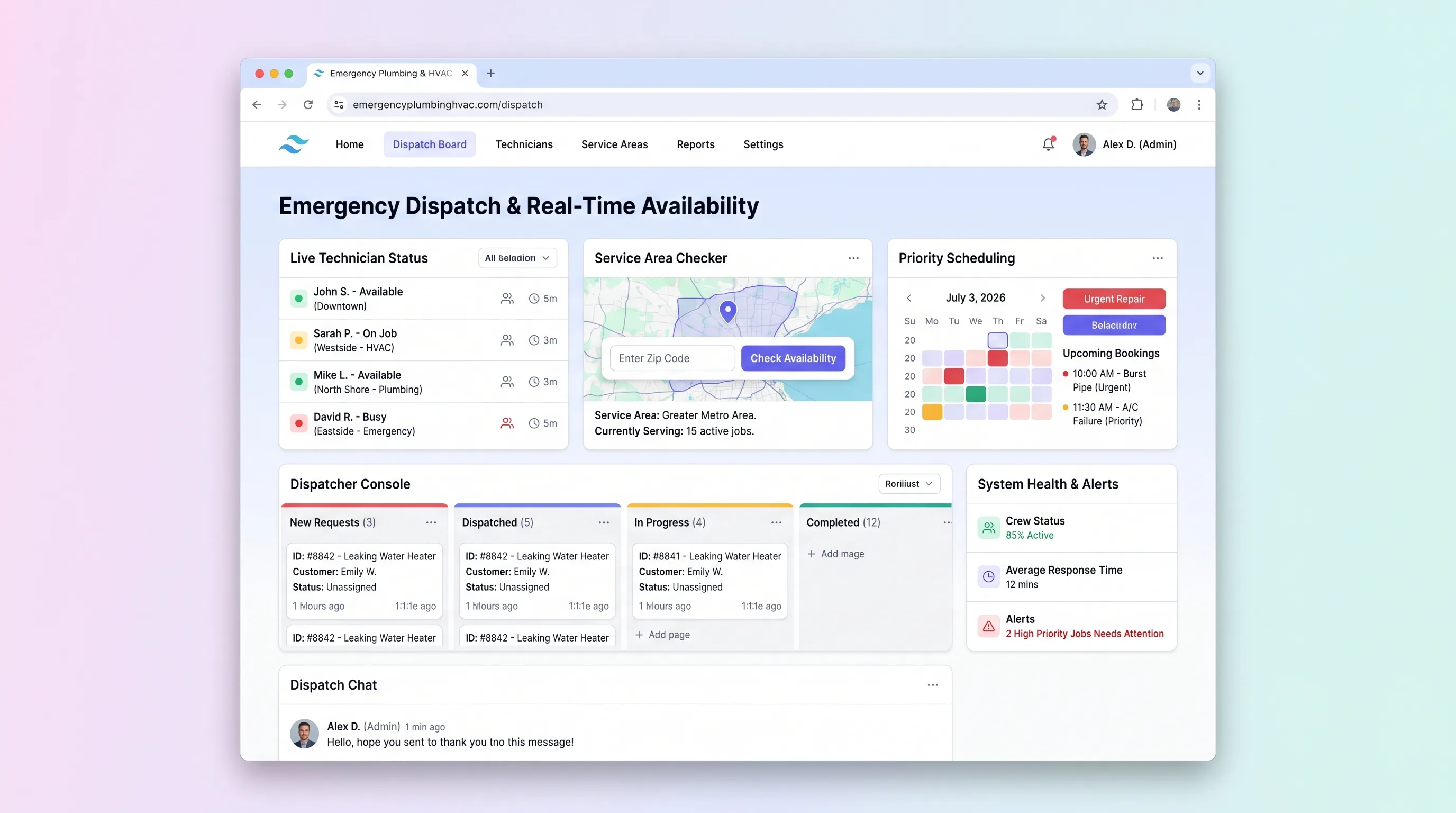Click Alex D. avatar in Dispatch Chat
The height and width of the screenshot is (813, 1456).
coord(304,733)
